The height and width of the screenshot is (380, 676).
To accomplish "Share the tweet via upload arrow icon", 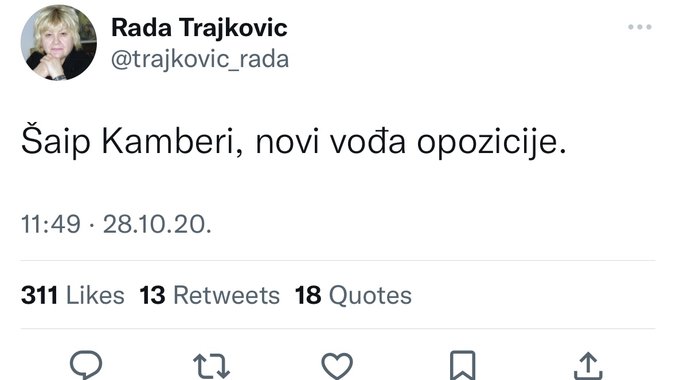I will [x=588, y=366].
